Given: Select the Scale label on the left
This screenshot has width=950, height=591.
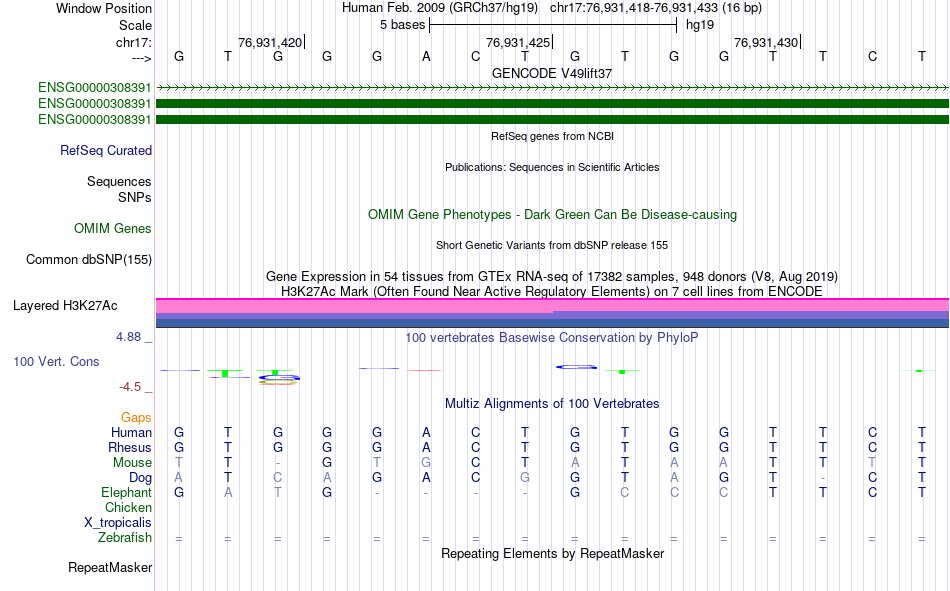Looking at the screenshot, I should (x=135, y=25).
